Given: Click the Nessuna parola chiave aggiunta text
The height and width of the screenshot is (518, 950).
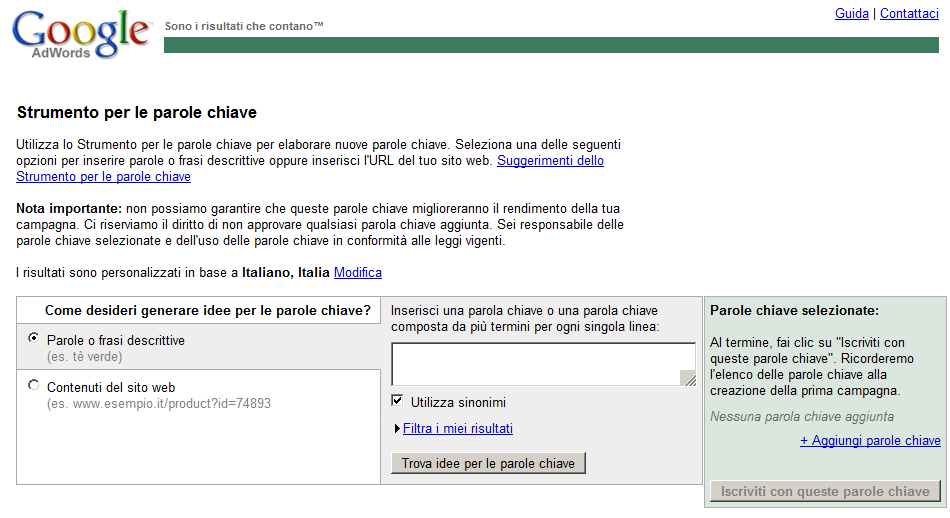Looking at the screenshot, I should pyautogui.click(x=802, y=416).
